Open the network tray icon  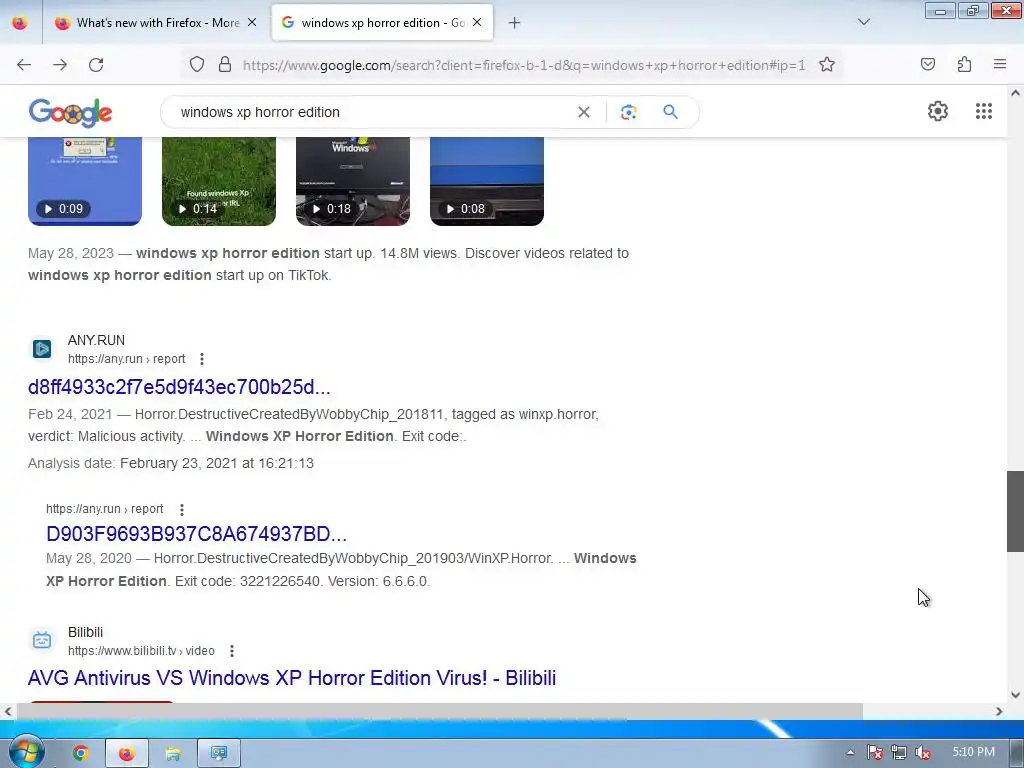click(x=899, y=753)
